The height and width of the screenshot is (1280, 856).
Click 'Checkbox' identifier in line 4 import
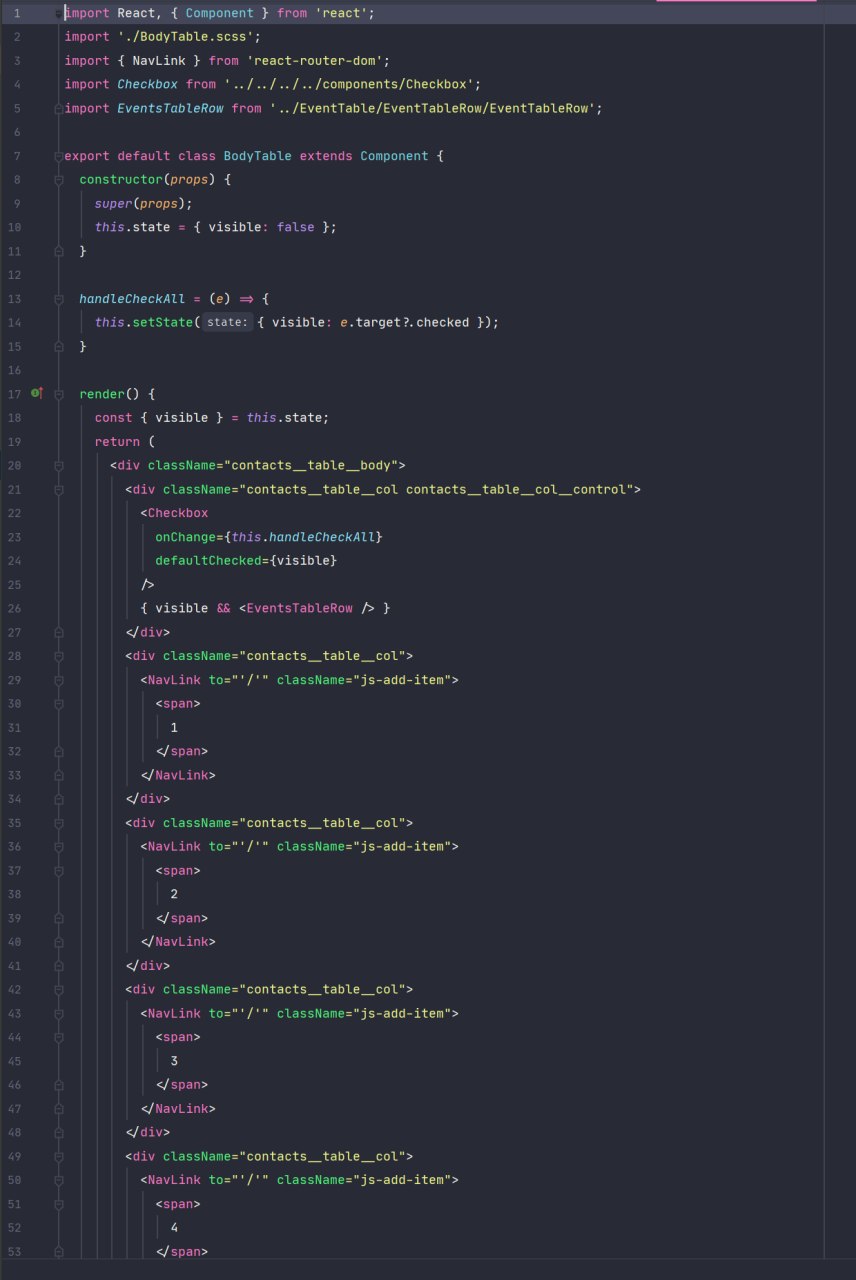148,85
